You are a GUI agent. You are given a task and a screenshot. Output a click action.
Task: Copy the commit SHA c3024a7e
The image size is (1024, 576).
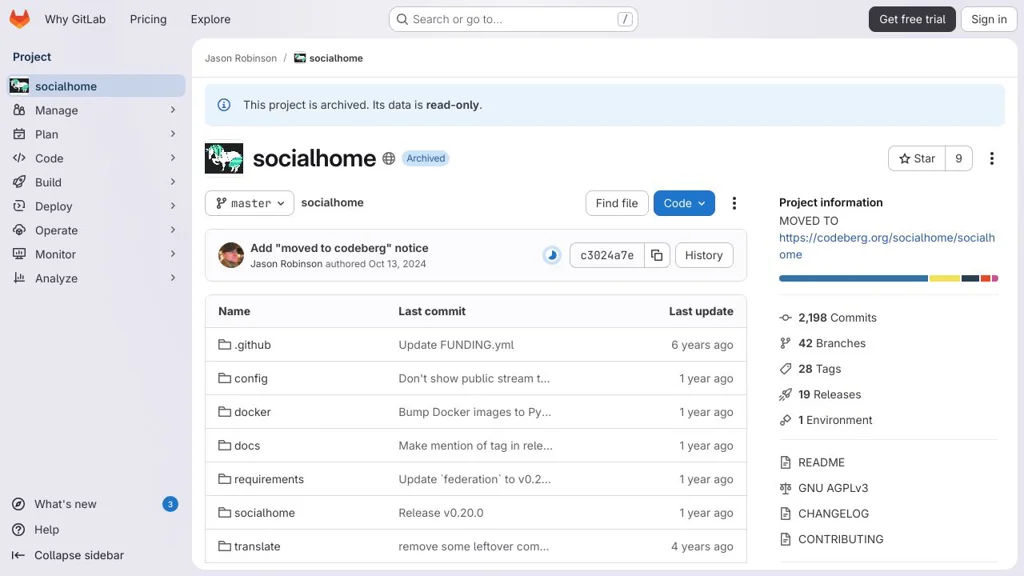pyautogui.click(x=657, y=255)
